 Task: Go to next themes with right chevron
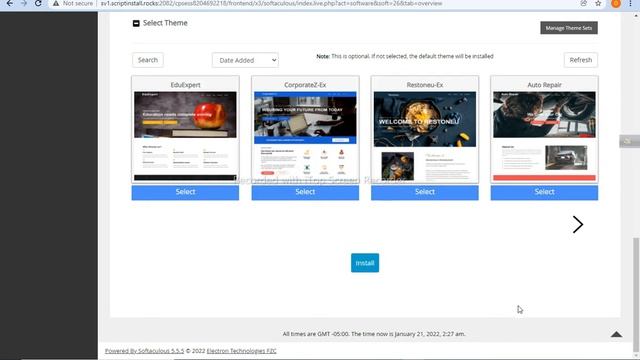(578, 224)
